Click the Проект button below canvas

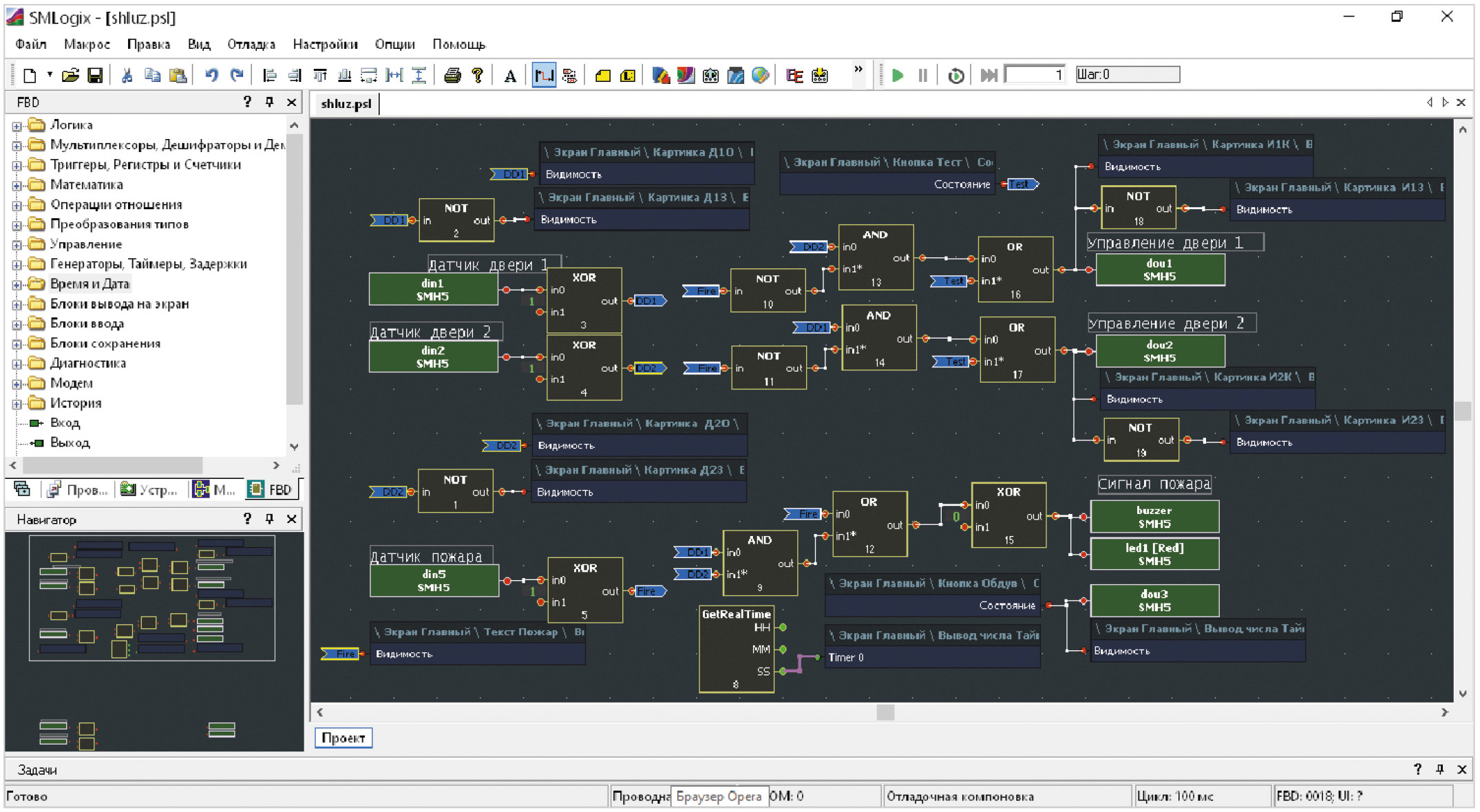(x=343, y=738)
